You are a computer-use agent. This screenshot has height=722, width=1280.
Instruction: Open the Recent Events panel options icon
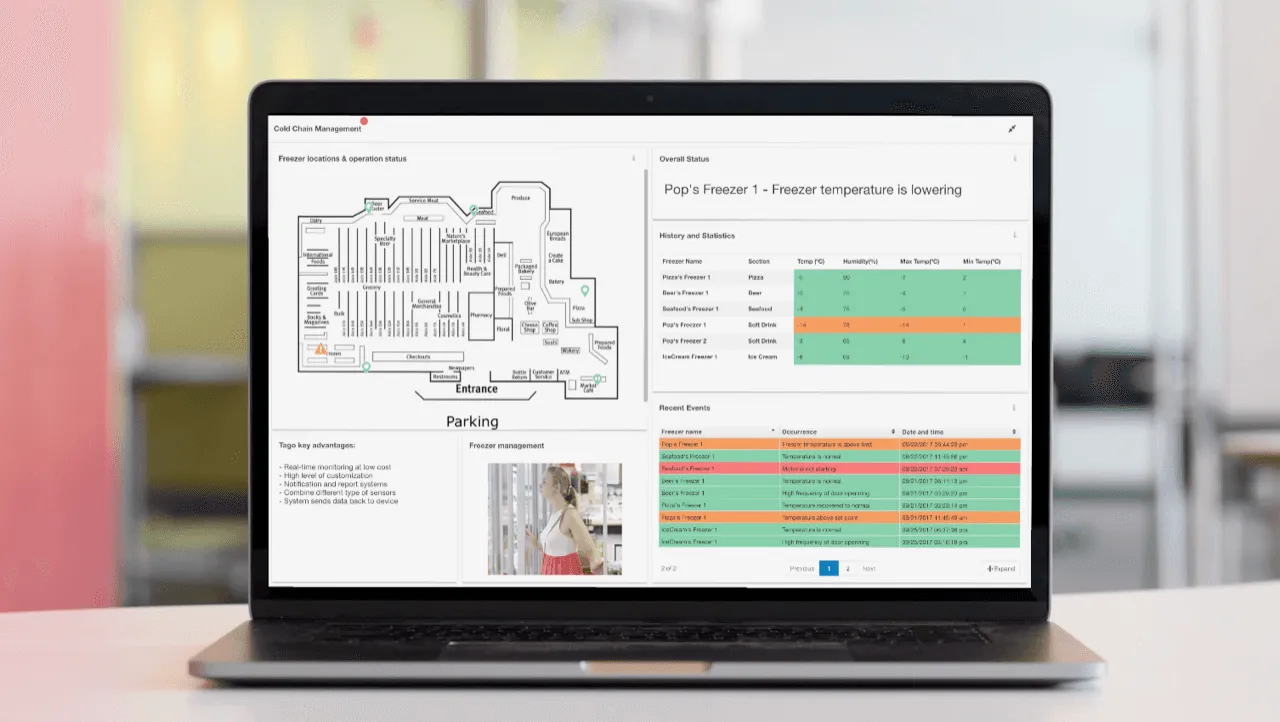tap(1014, 408)
